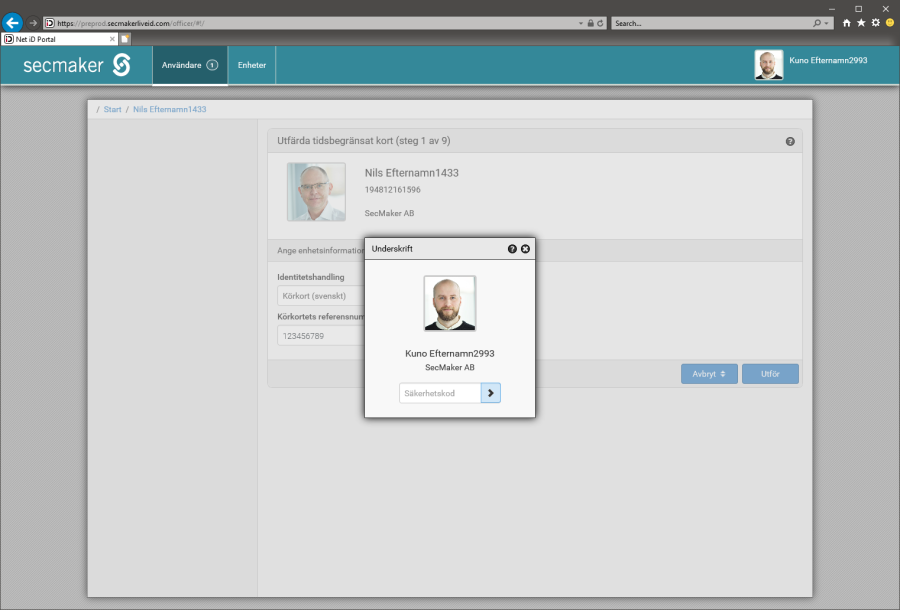900x610 pixels.
Task: Submit security code with arrow button
Action: [x=490, y=393]
